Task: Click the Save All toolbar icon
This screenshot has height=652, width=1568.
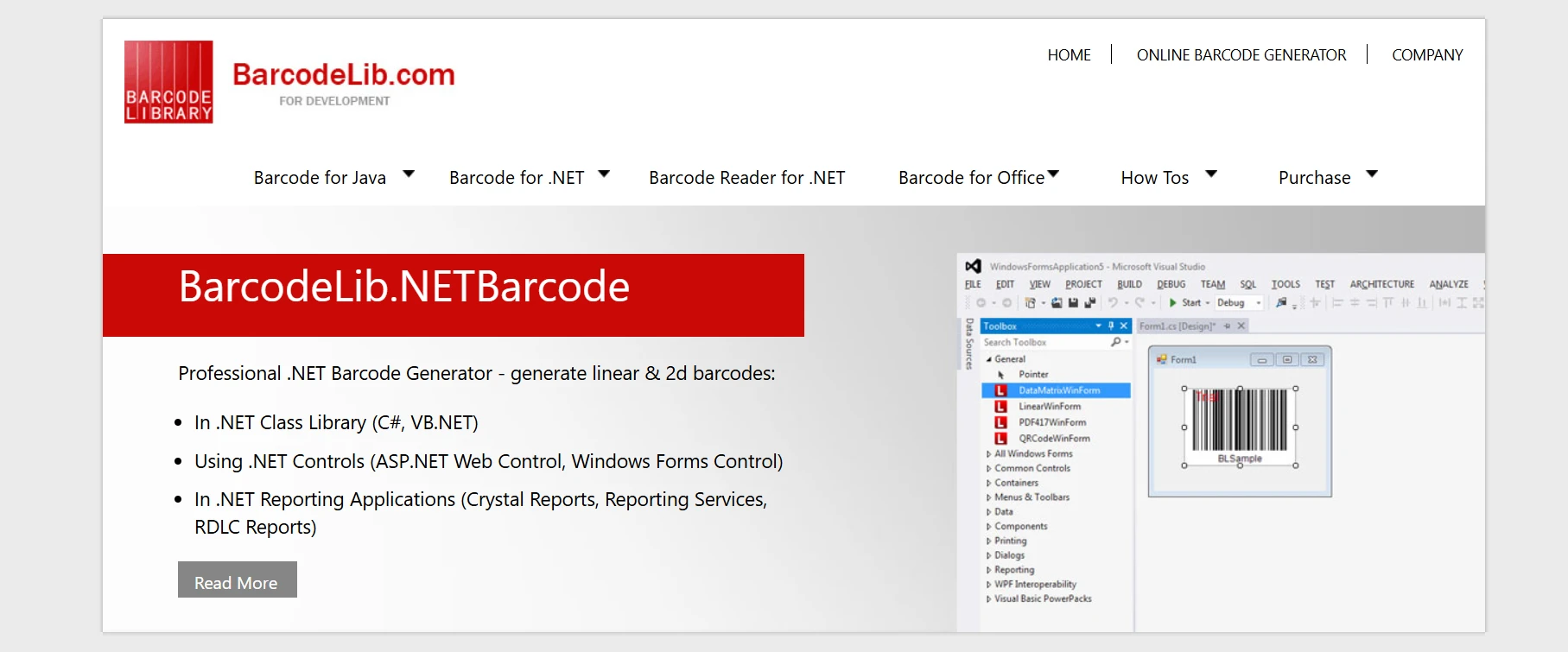Action: [x=1089, y=303]
